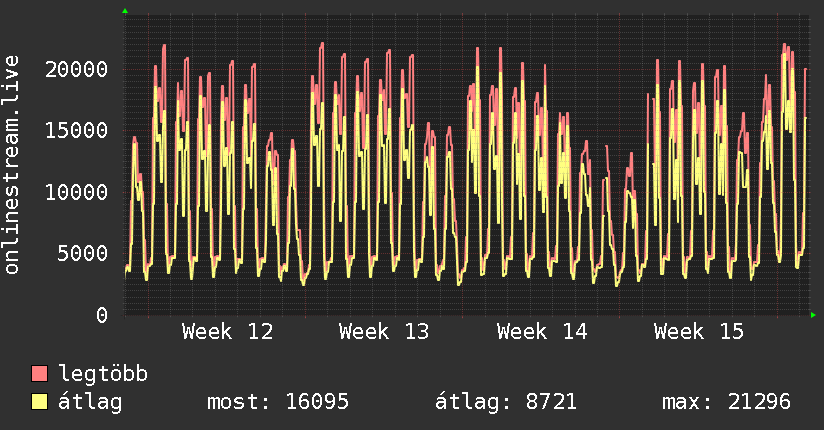Image resolution: width=824 pixels, height=430 pixels.
Task: Select the átlag legend label text
Action: point(91,402)
